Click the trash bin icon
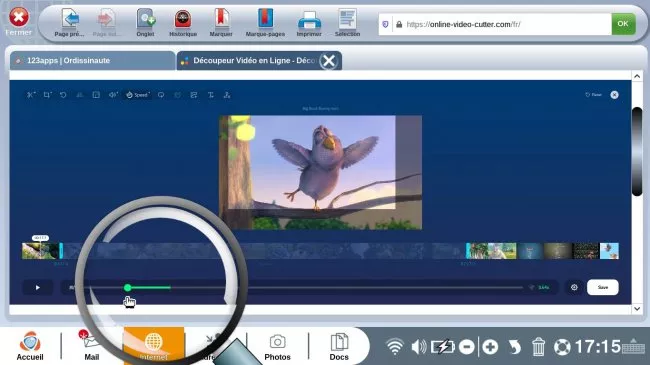650x365 pixels. 538,347
